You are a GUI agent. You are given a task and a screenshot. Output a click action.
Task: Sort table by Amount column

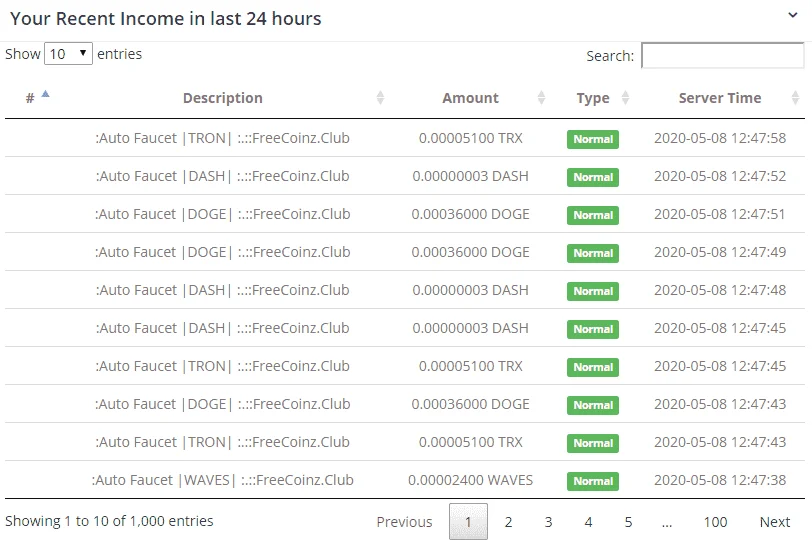470,98
